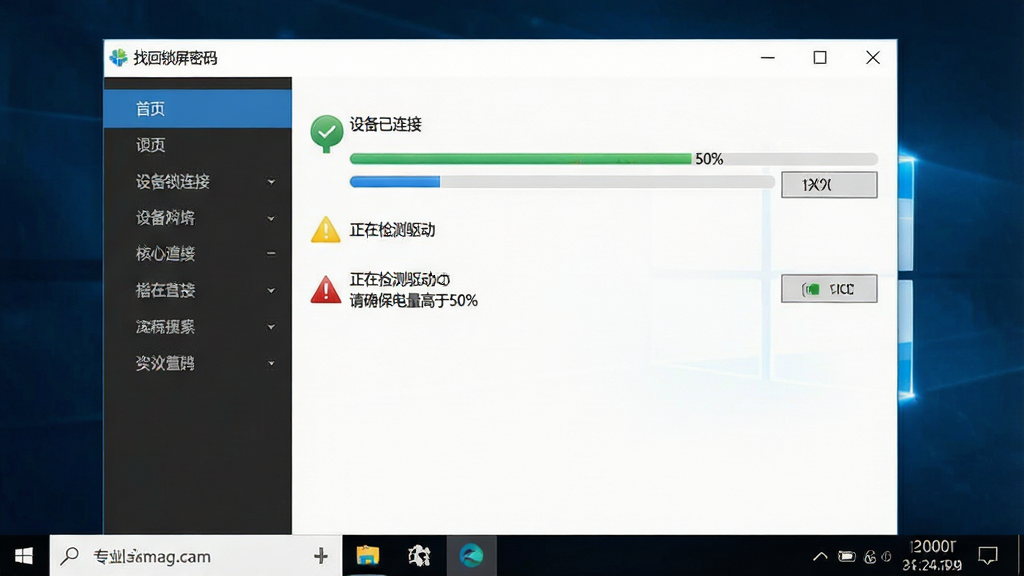Click the 设备已连接 status text
This screenshot has width=1024, height=576.
[x=385, y=124]
